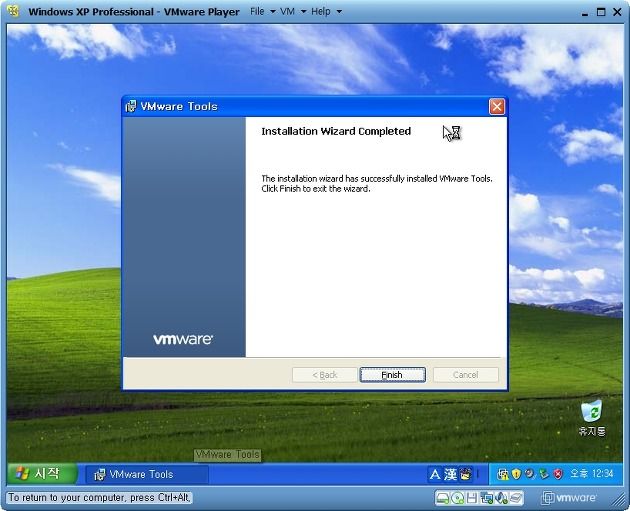Image resolution: width=630 pixels, height=511 pixels.
Task: Click the Hanja (漢) conversion icon in language bar
Action: coord(450,474)
